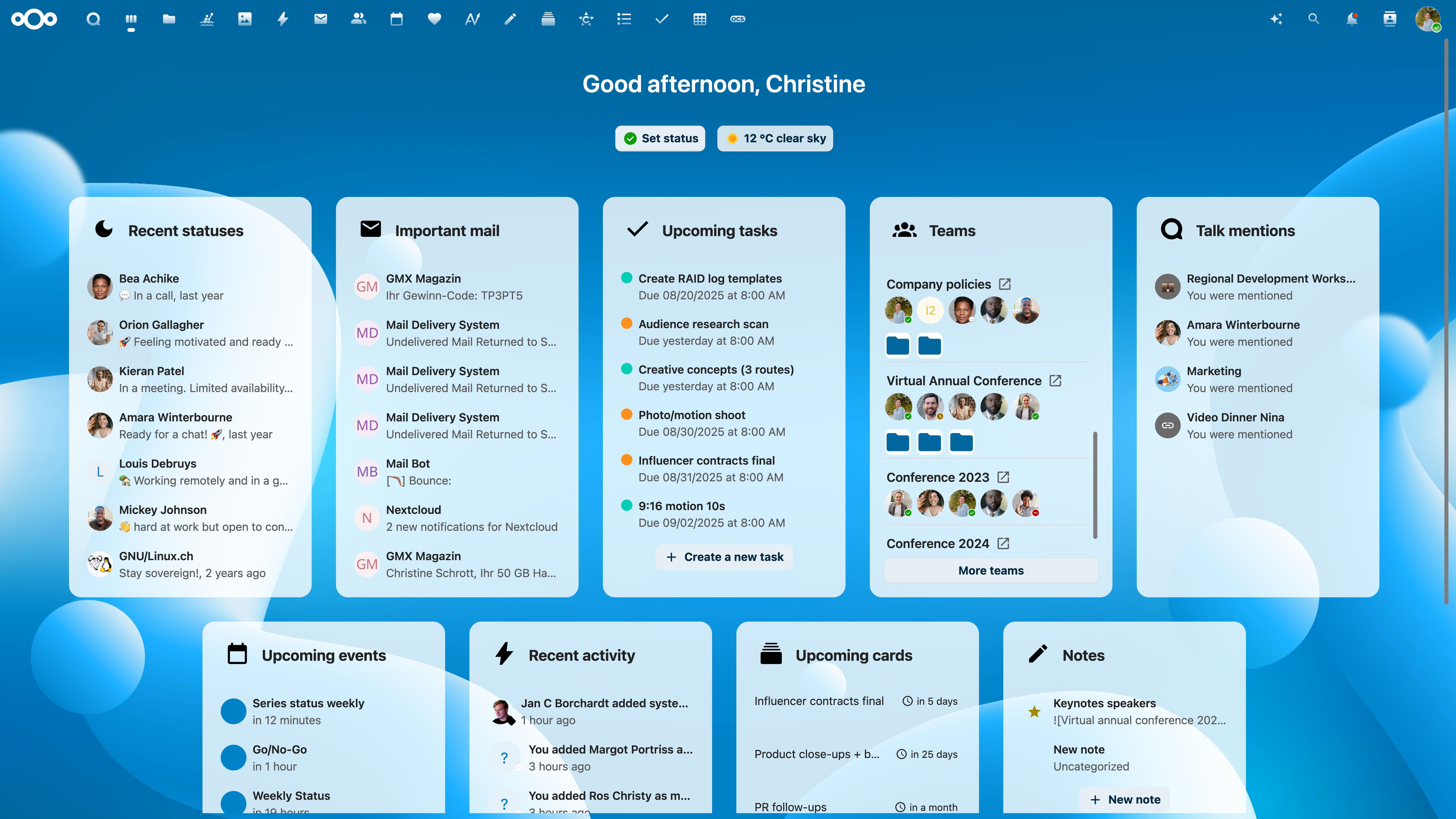Mark 'Create RAID log templates' as done
Image resolution: width=1456 pixels, height=819 pixels.
click(626, 278)
